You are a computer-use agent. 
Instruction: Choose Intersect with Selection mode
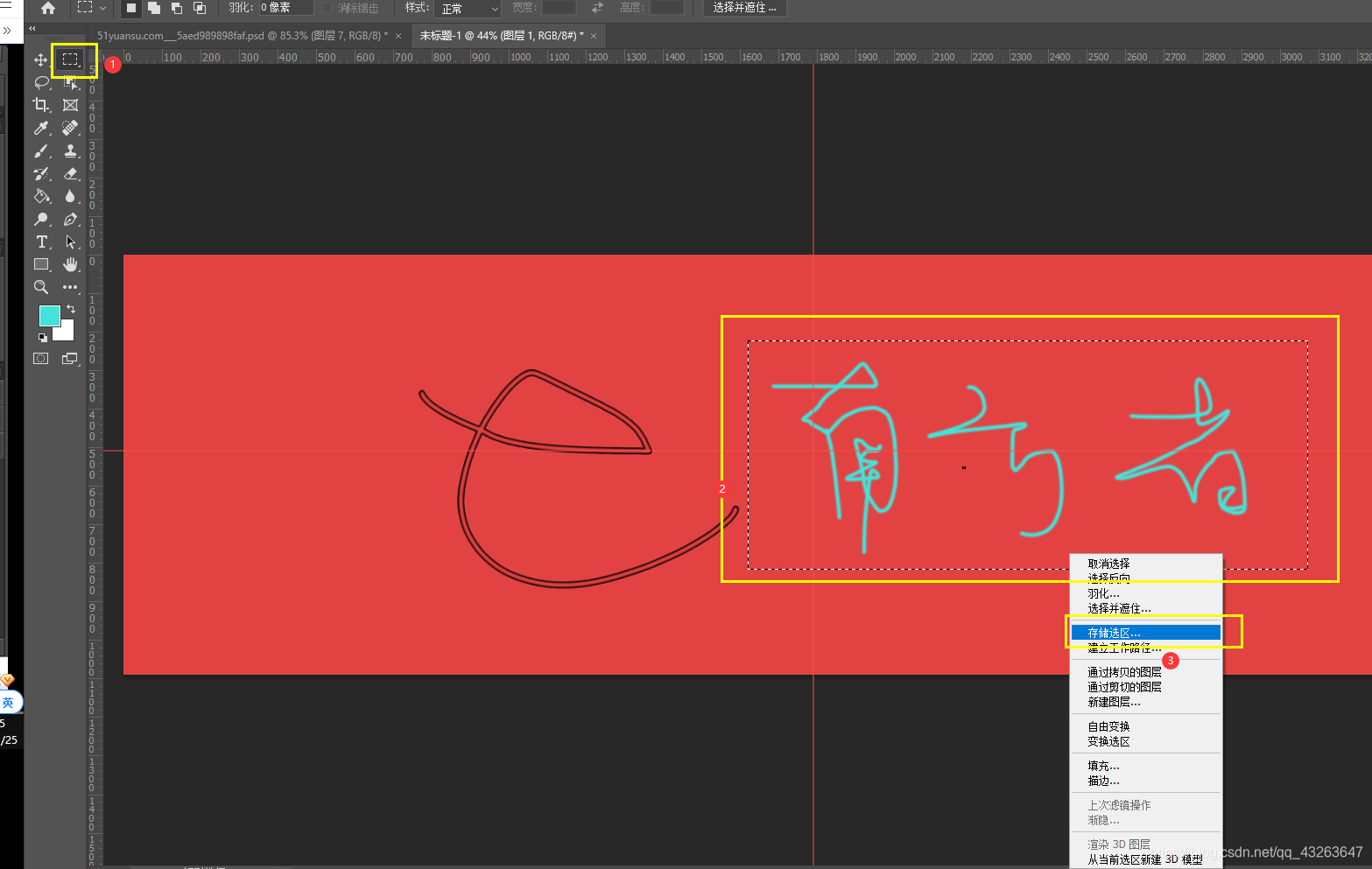200,8
